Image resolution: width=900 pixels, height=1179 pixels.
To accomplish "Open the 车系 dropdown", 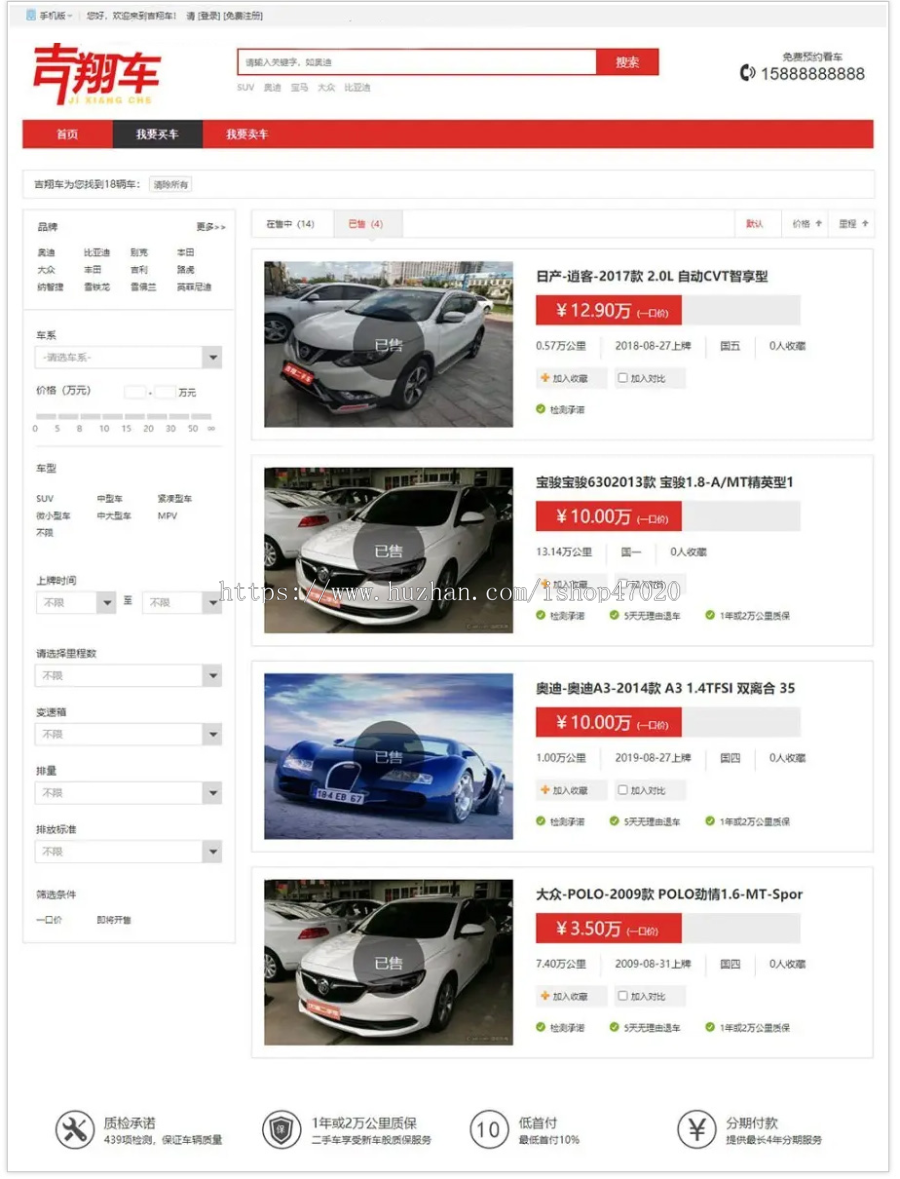I will (129, 357).
